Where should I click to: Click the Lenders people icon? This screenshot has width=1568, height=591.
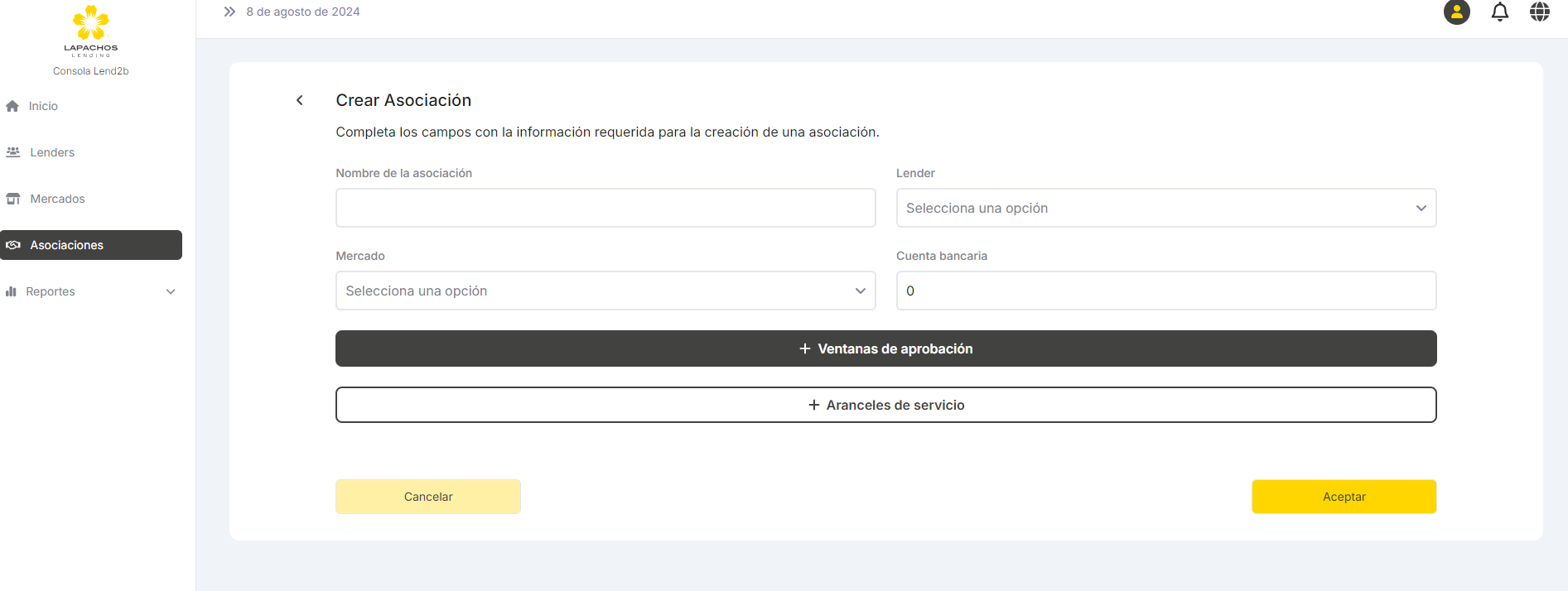[x=13, y=152]
